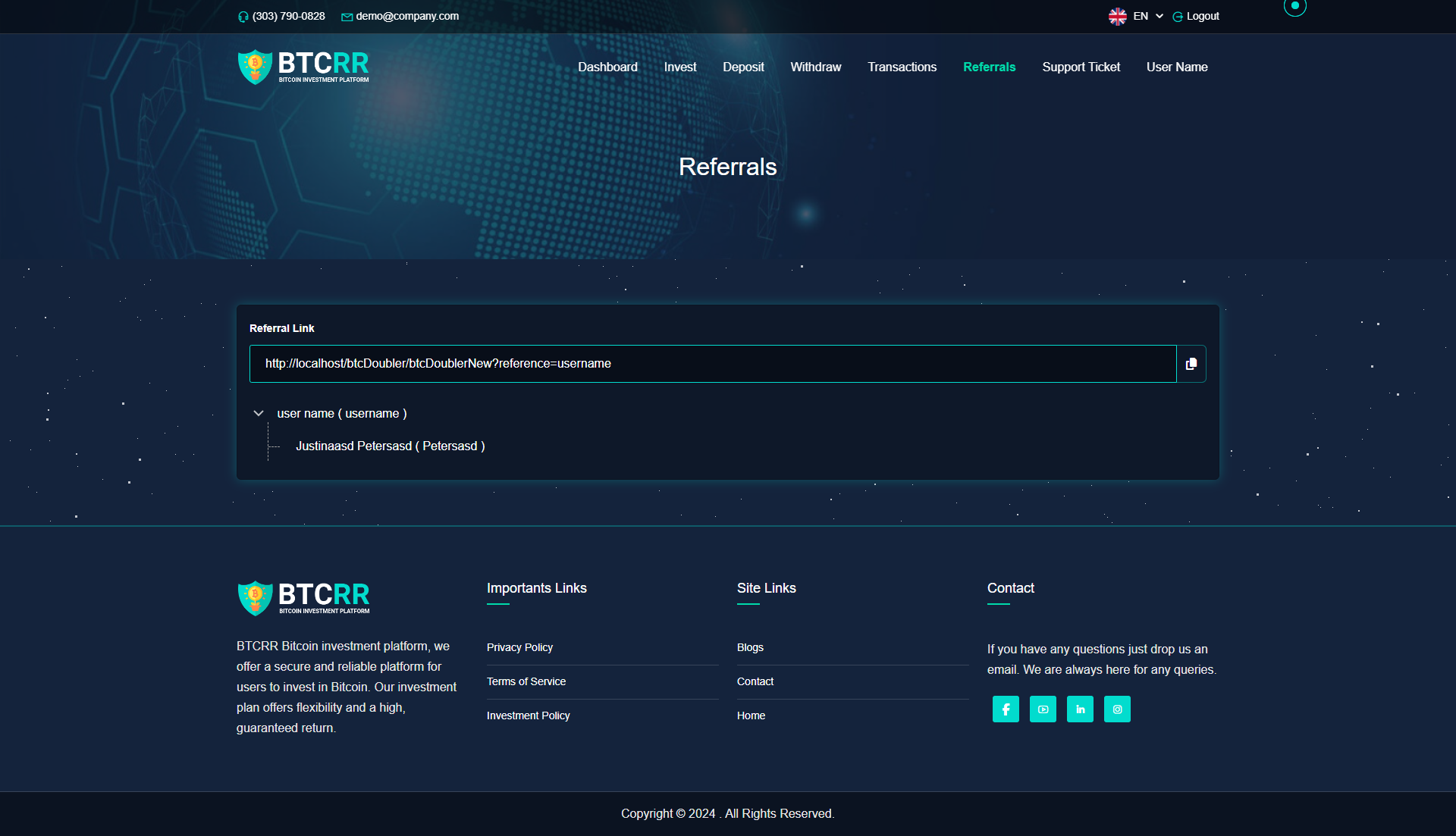The width and height of the screenshot is (1456, 836).
Task: Open the Facebook social icon in footer
Action: point(1006,709)
